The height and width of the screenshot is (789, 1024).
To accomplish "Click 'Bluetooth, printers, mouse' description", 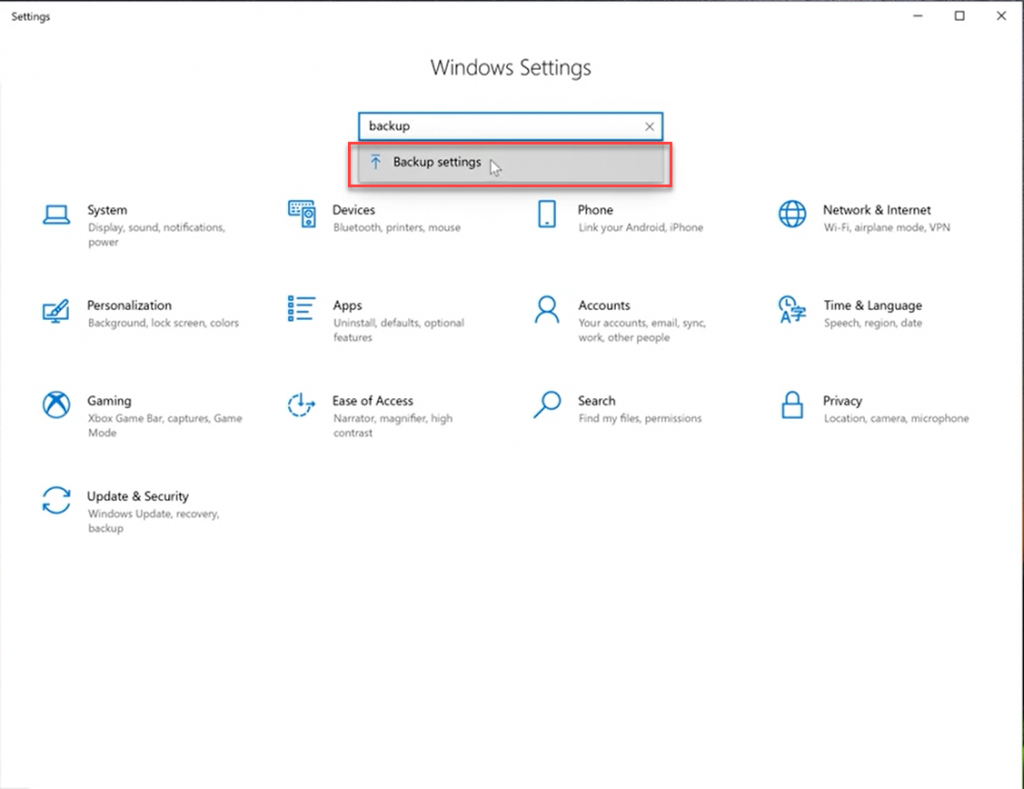I will (397, 227).
